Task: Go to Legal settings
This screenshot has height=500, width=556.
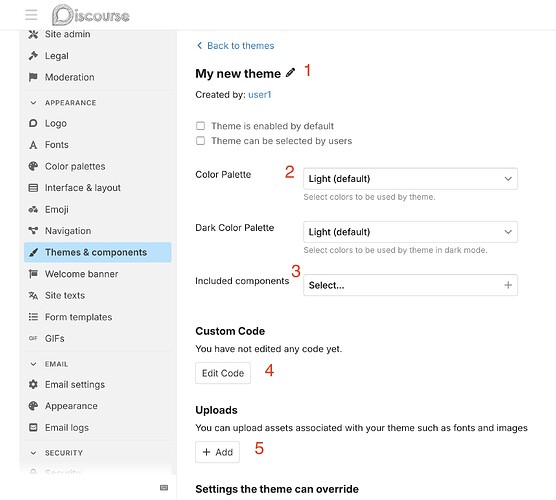Action: coord(57,56)
